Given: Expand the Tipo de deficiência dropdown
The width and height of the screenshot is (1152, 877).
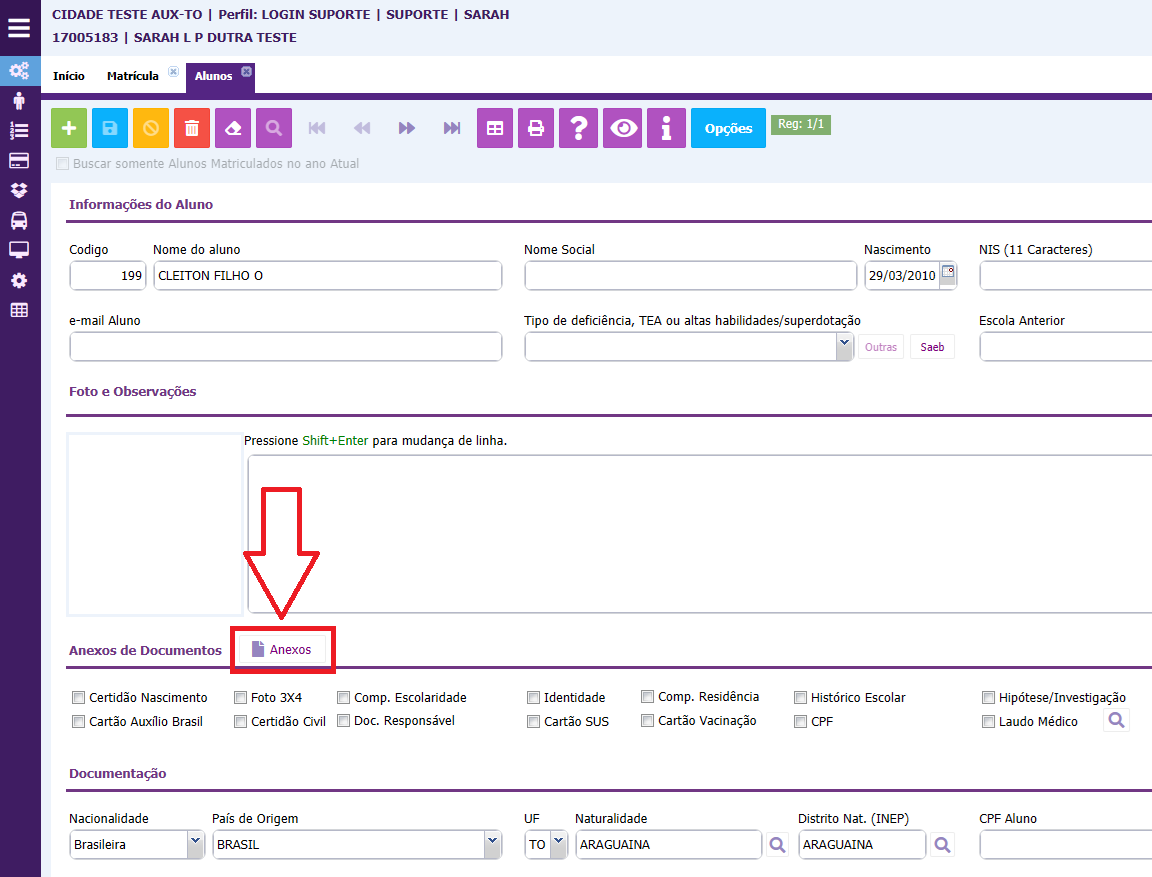Looking at the screenshot, I should coord(843,346).
